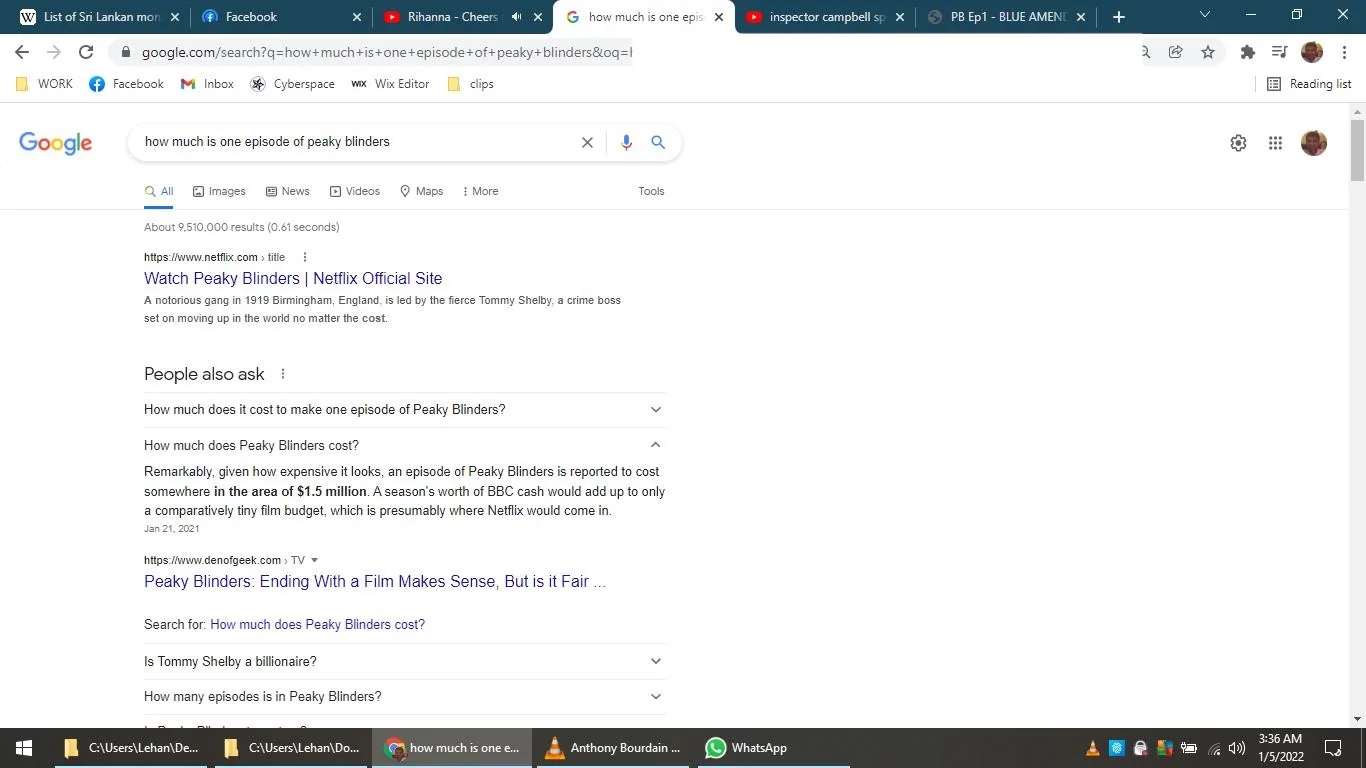Click the page vertical scrollbar thumb

click(1357, 151)
